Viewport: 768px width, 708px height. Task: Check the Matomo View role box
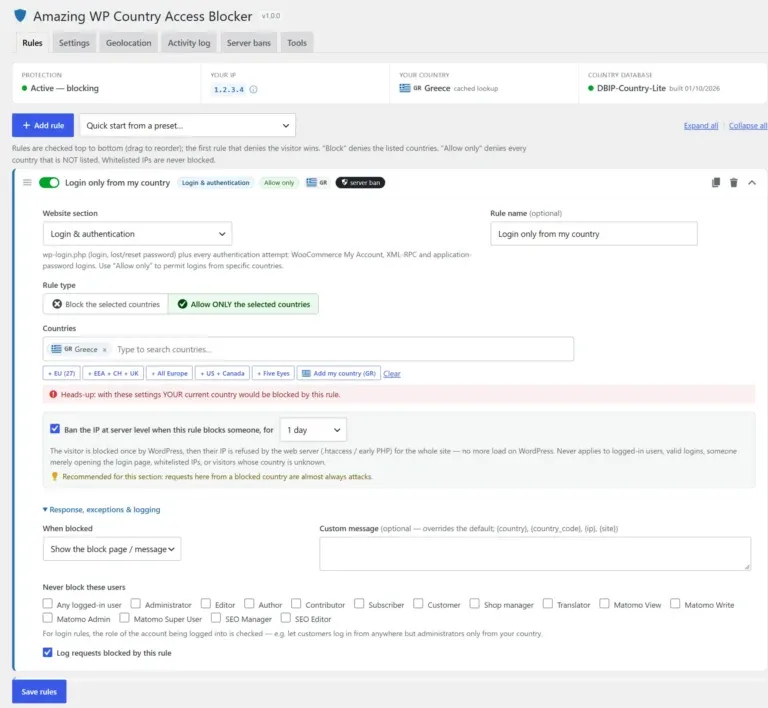click(604, 603)
